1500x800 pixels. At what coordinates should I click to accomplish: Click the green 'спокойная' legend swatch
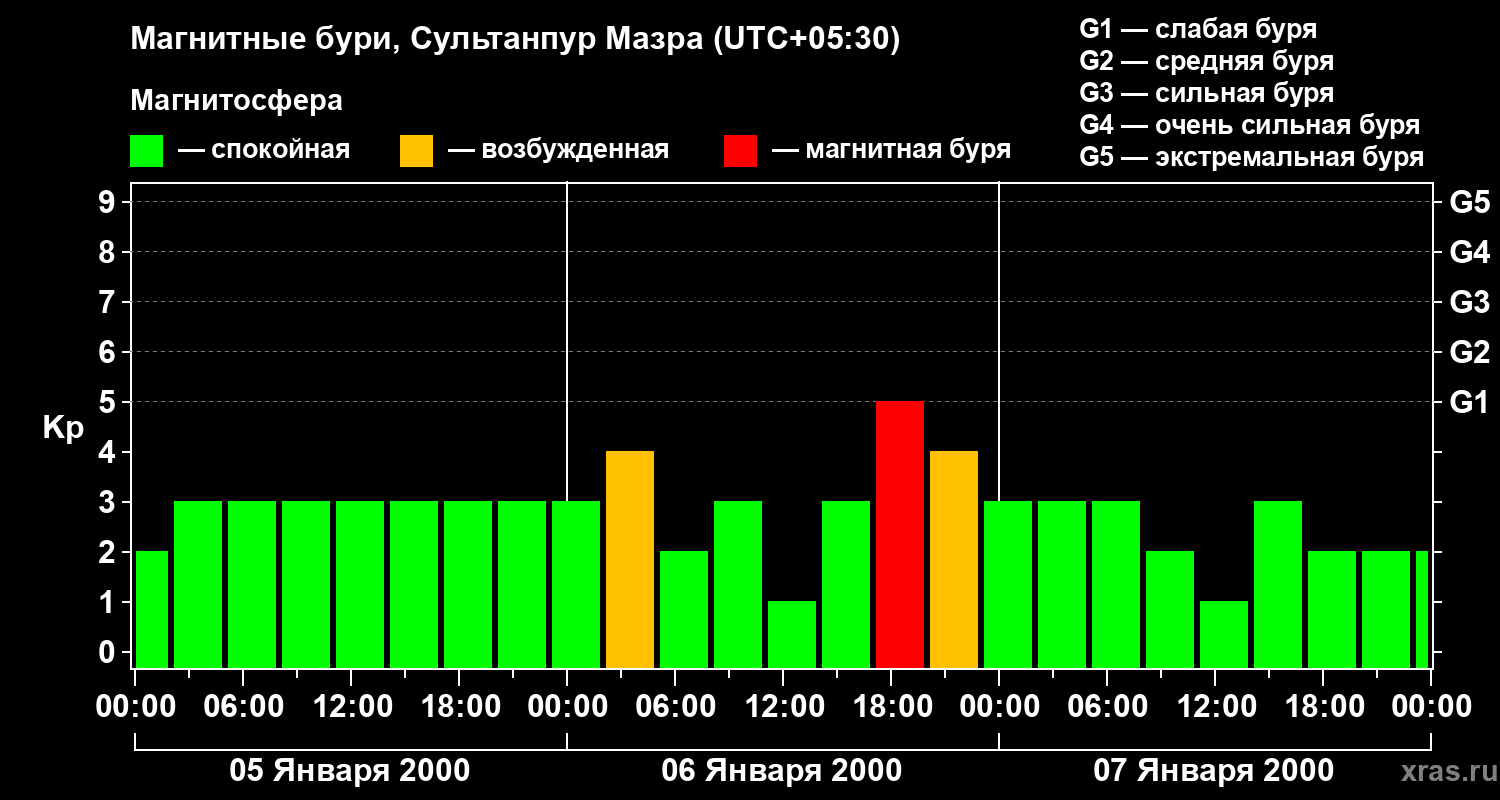(x=147, y=151)
